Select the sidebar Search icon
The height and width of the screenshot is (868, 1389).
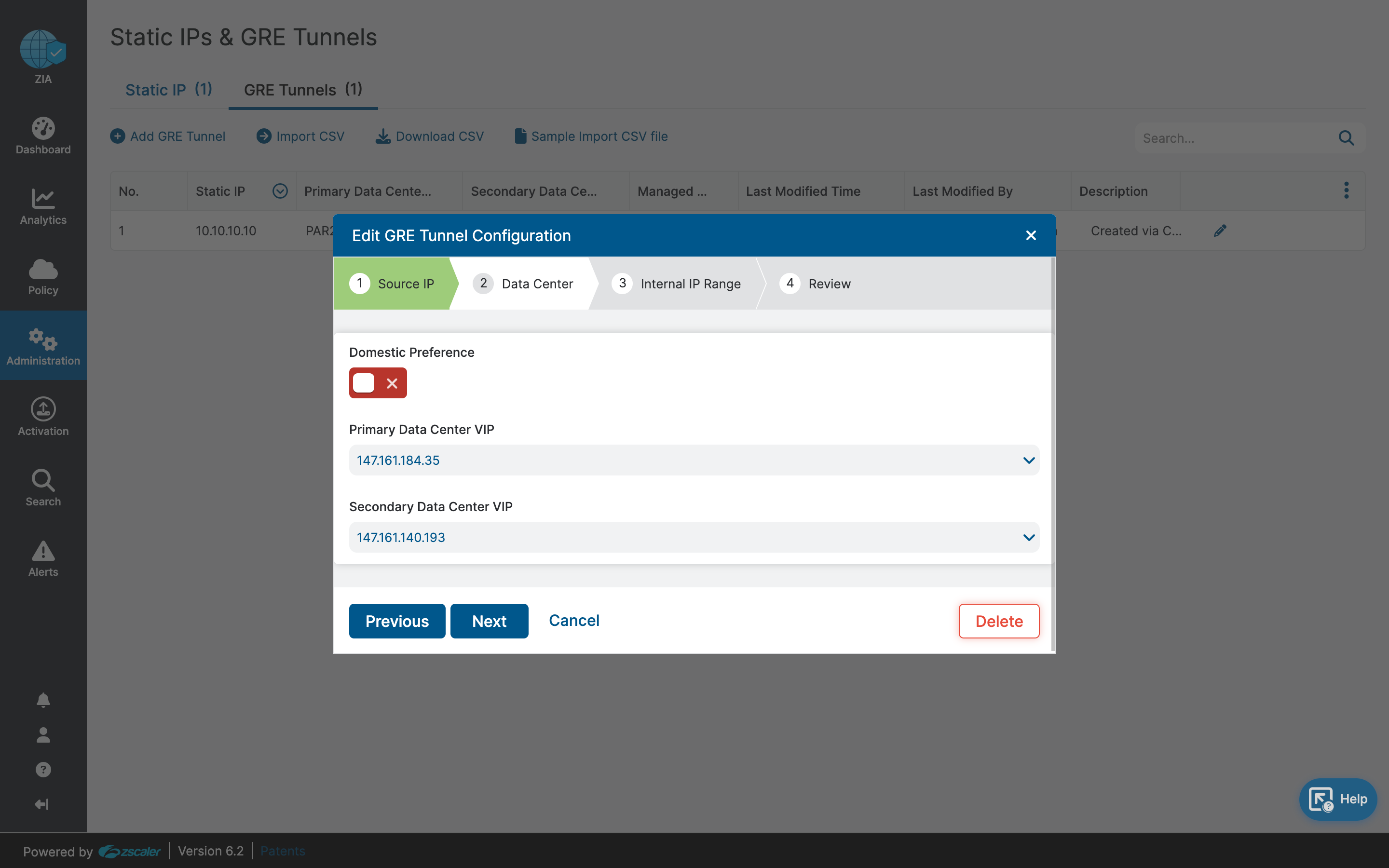coord(43,487)
